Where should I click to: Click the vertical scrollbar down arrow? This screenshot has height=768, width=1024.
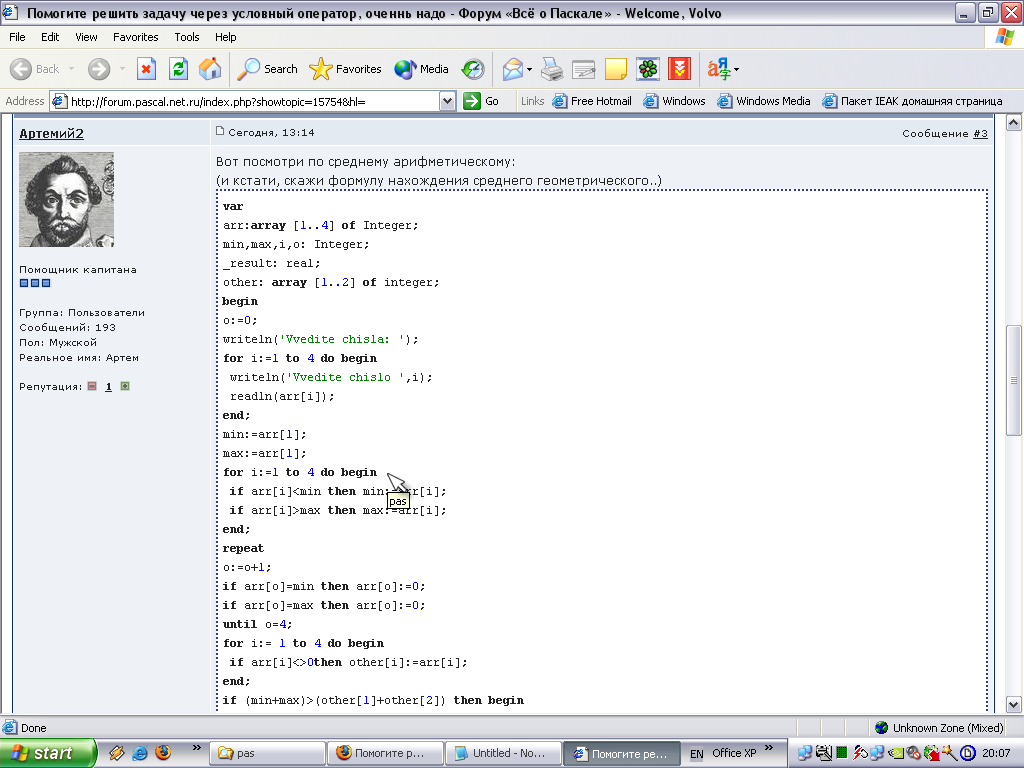point(1014,704)
